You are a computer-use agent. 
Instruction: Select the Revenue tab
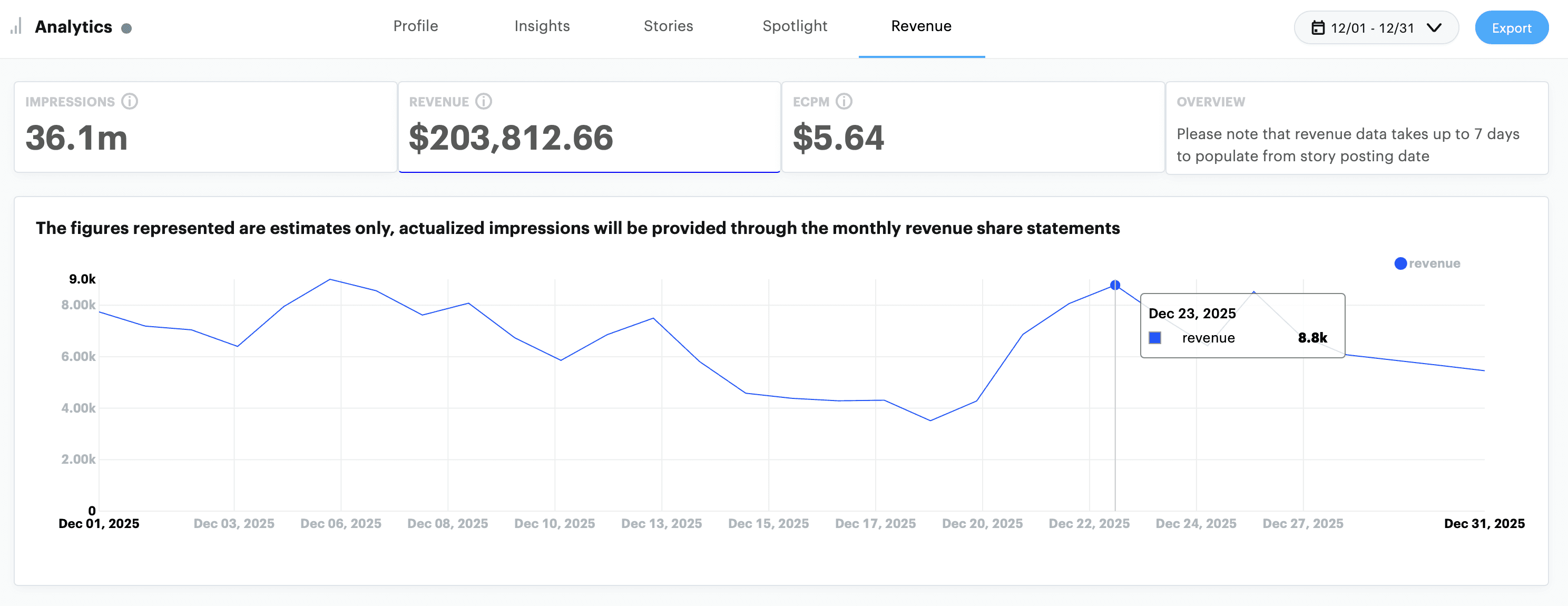coord(921,26)
